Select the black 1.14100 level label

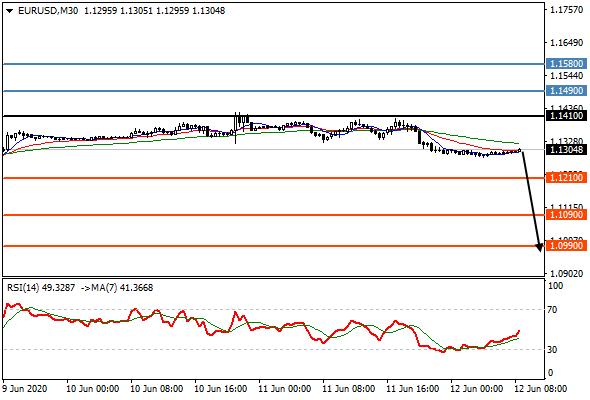pyautogui.click(x=566, y=116)
